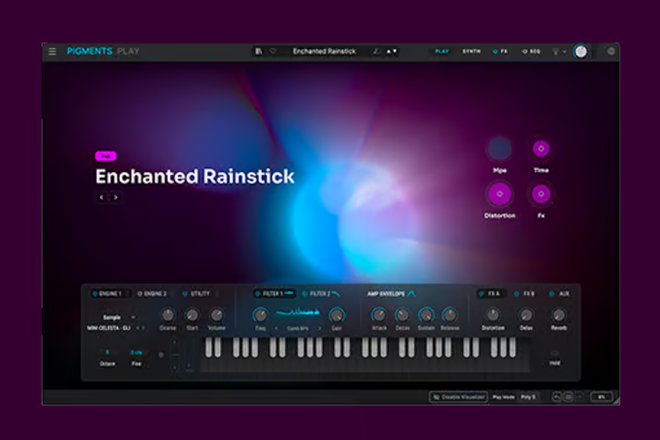Image resolution: width=660 pixels, height=440 pixels.
Task: Select the FILTER 1 tab
Action: [x=274, y=293]
